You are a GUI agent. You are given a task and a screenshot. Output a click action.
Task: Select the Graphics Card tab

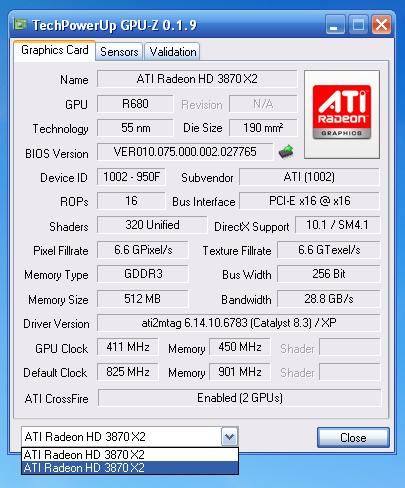click(55, 50)
